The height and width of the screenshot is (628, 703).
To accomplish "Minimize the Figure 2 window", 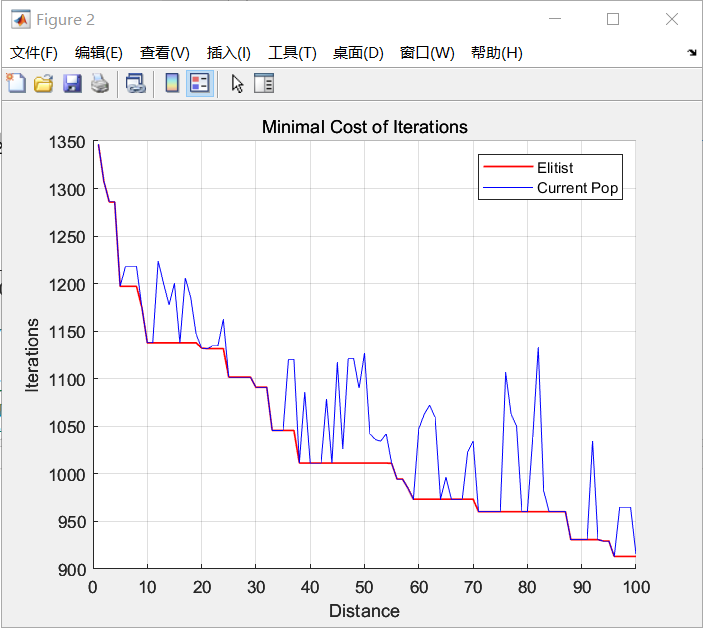I will [x=555, y=19].
